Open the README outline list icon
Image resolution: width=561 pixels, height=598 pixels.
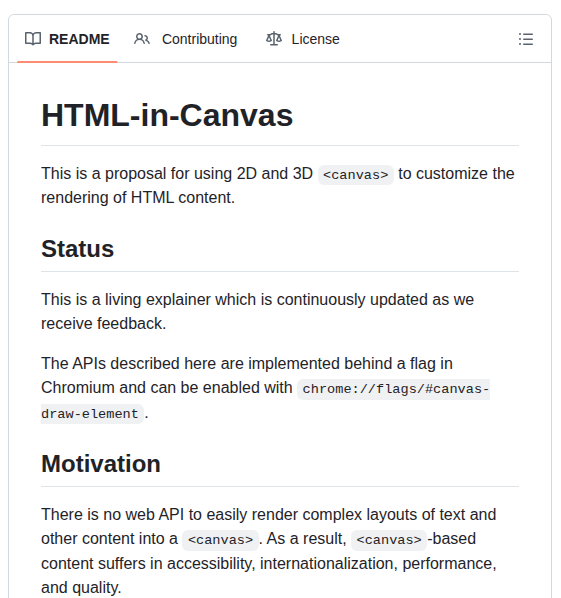526,39
